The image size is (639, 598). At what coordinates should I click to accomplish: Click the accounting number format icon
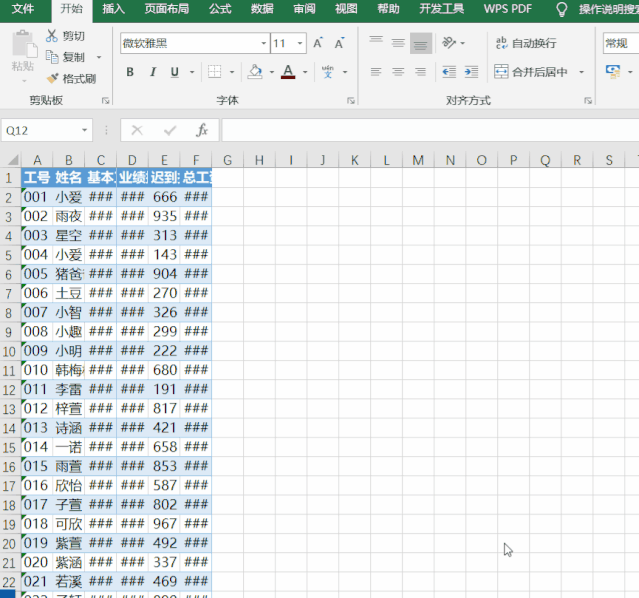click(613, 71)
